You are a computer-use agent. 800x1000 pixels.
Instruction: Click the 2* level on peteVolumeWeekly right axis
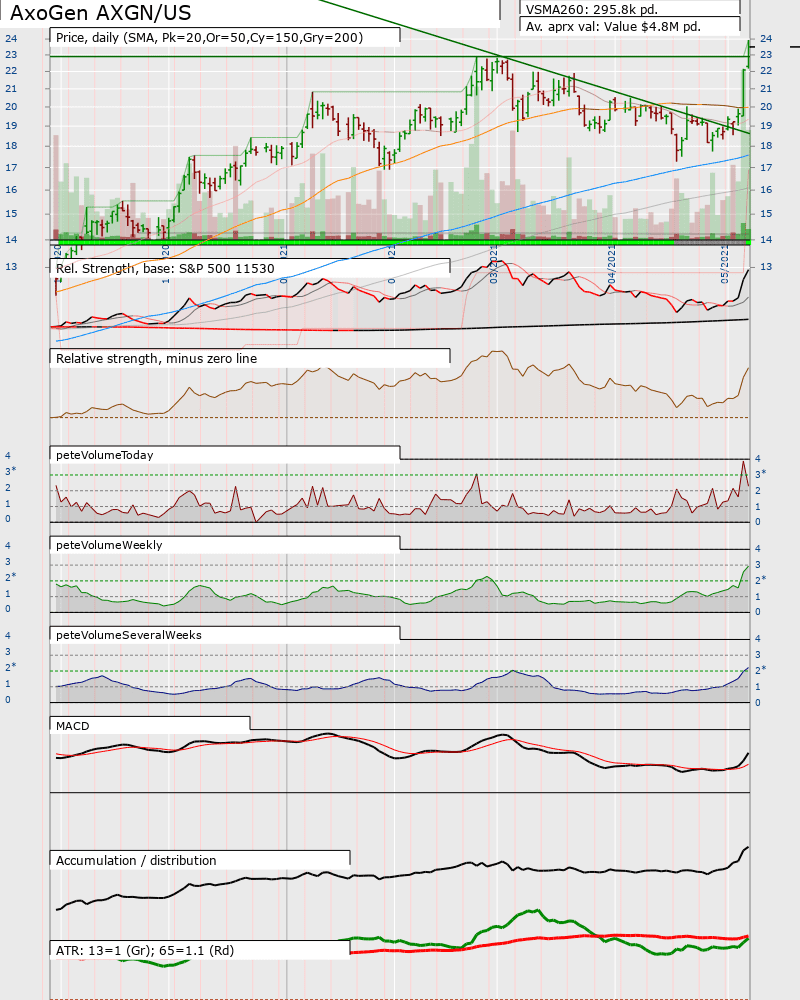[x=760, y=580]
